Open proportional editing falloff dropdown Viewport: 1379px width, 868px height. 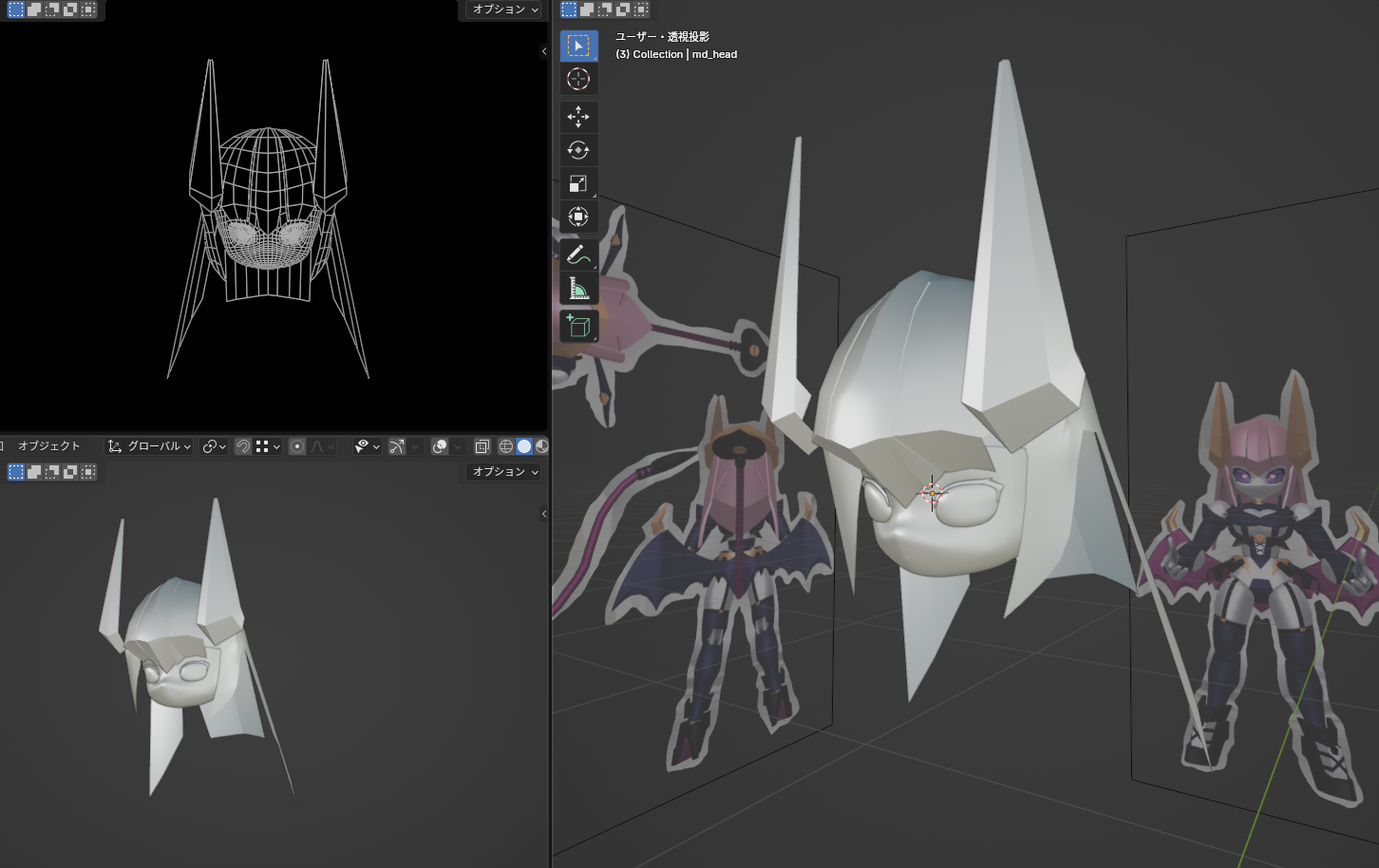click(322, 446)
